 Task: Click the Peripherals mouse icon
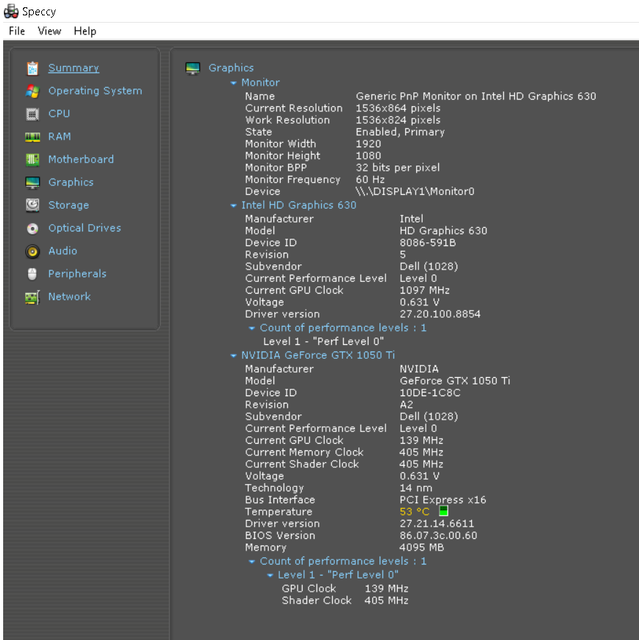[33, 274]
